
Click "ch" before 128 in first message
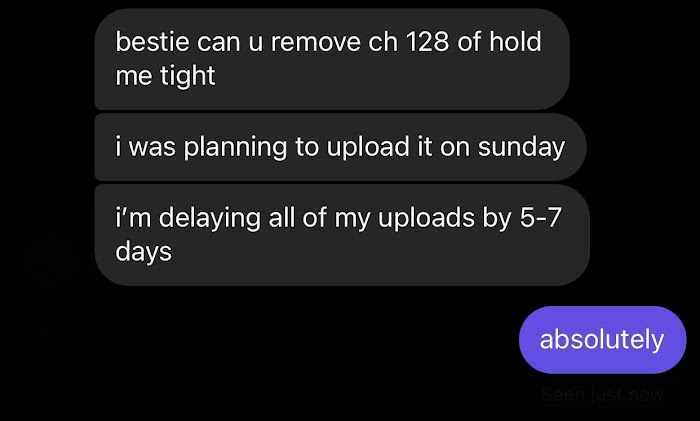(383, 42)
